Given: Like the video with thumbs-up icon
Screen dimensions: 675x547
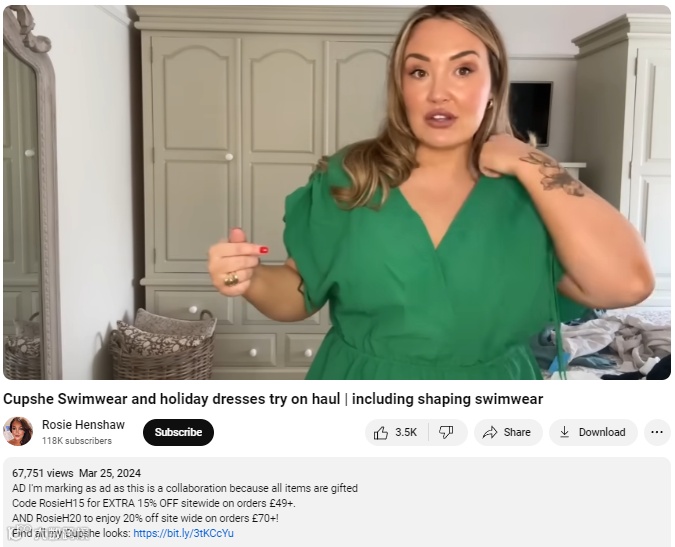Looking at the screenshot, I should 381,432.
